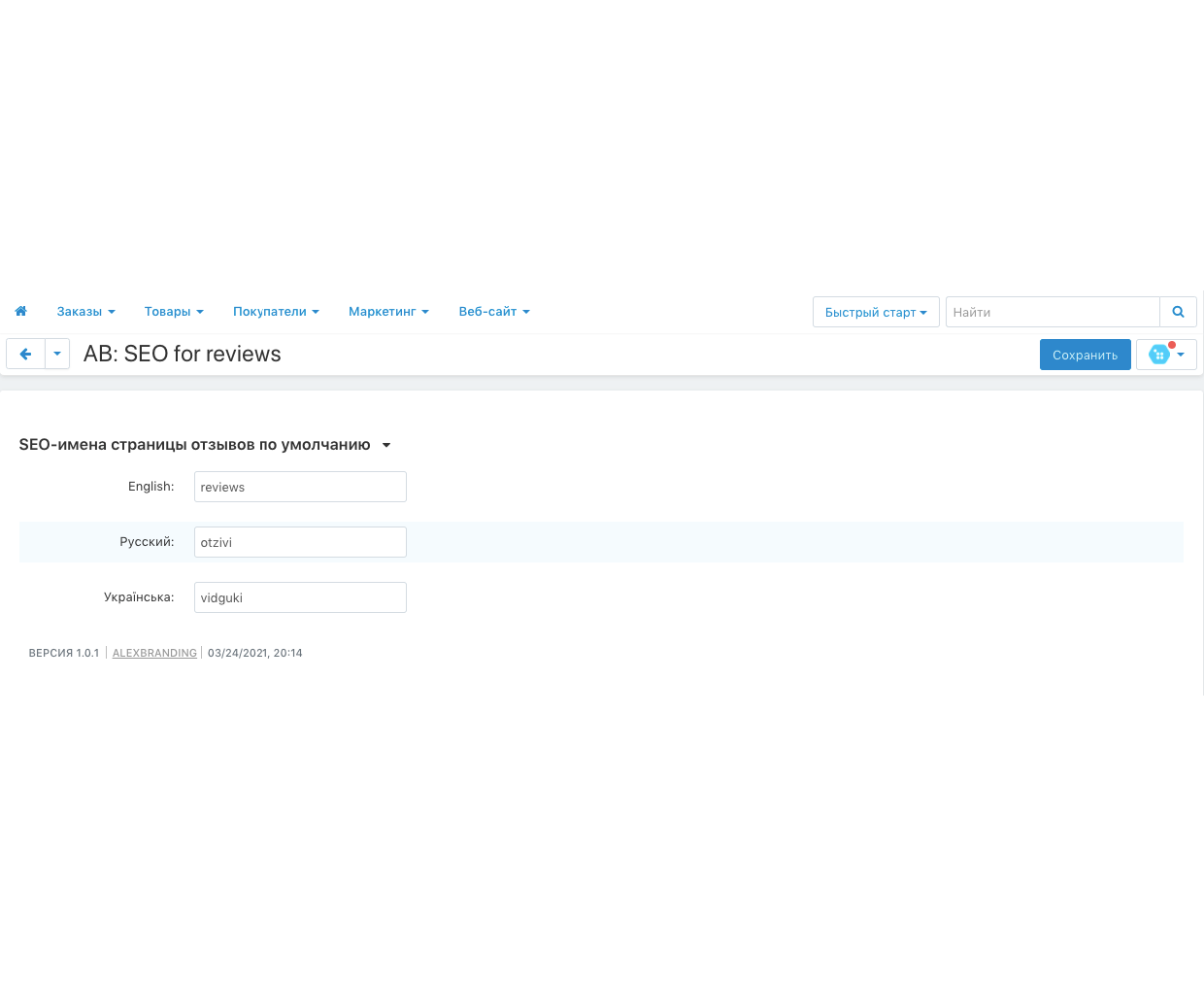Viewport: 1204px width, 986px height.
Task: Focus the English SEO name field
Action: [300, 487]
